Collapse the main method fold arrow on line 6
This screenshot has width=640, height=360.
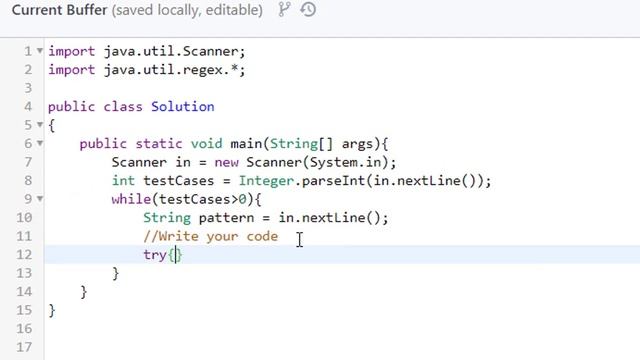click(x=40, y=143)
